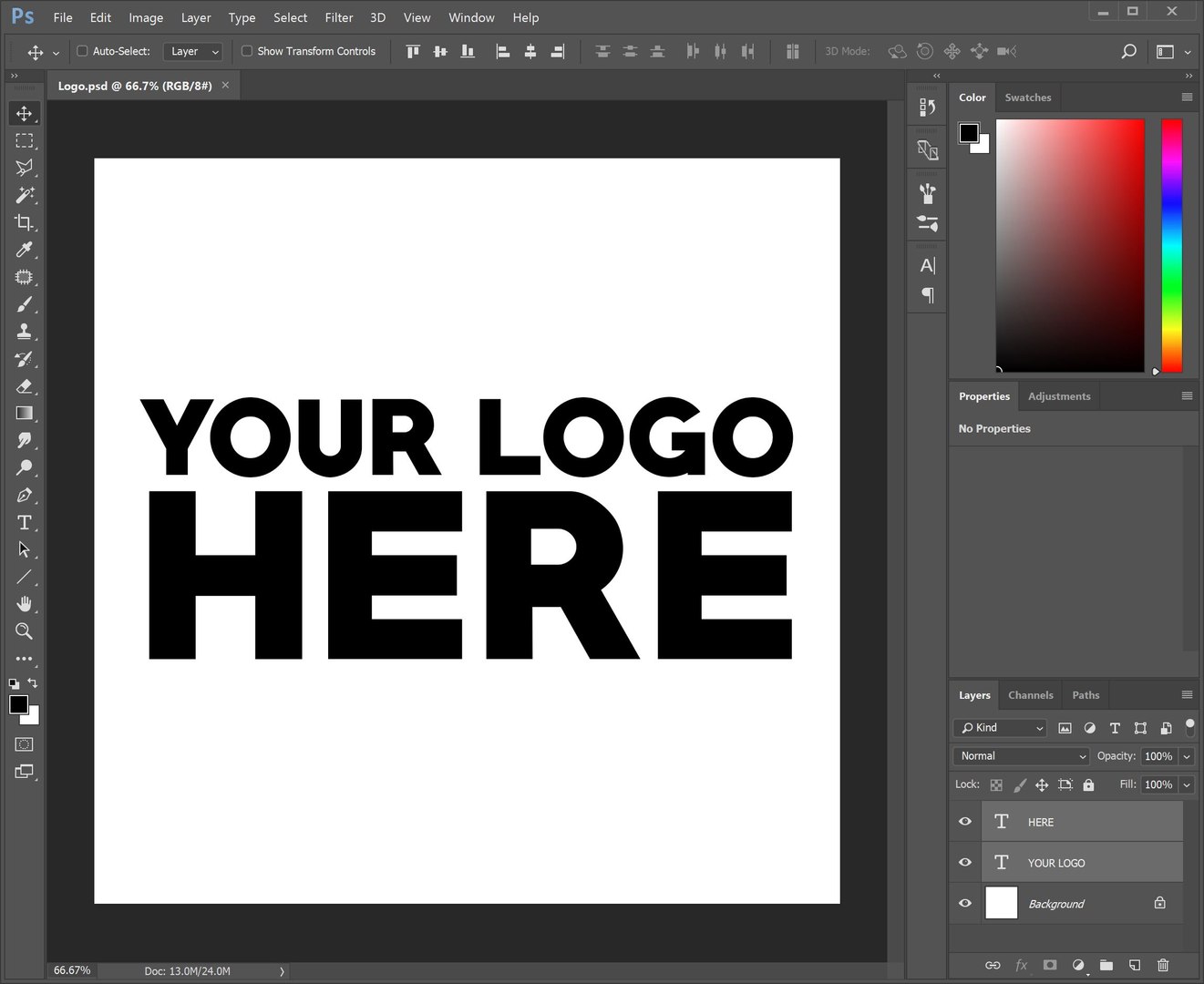The image size is (1204, 984).
Task: Create a new group folder
Action: click(x=1106, y=965)
